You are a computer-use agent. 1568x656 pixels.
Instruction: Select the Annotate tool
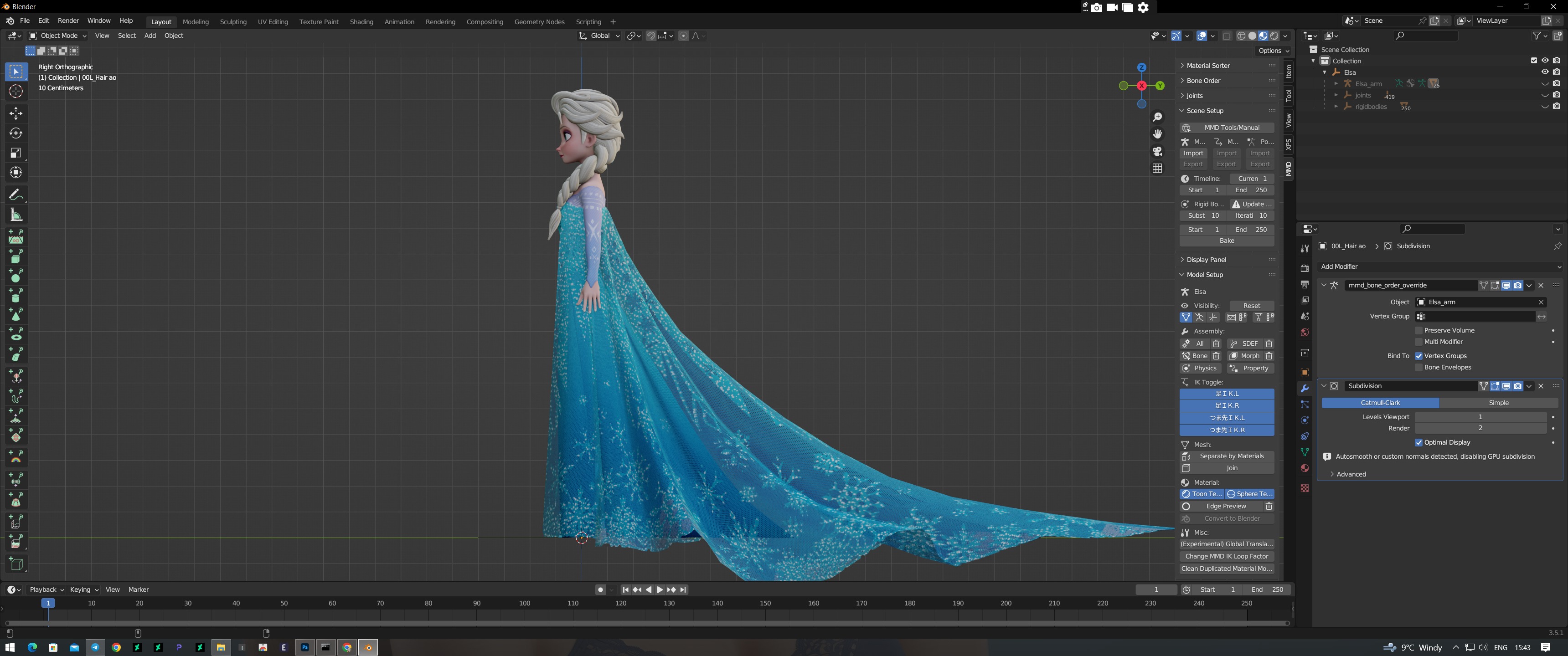[16, 195]
